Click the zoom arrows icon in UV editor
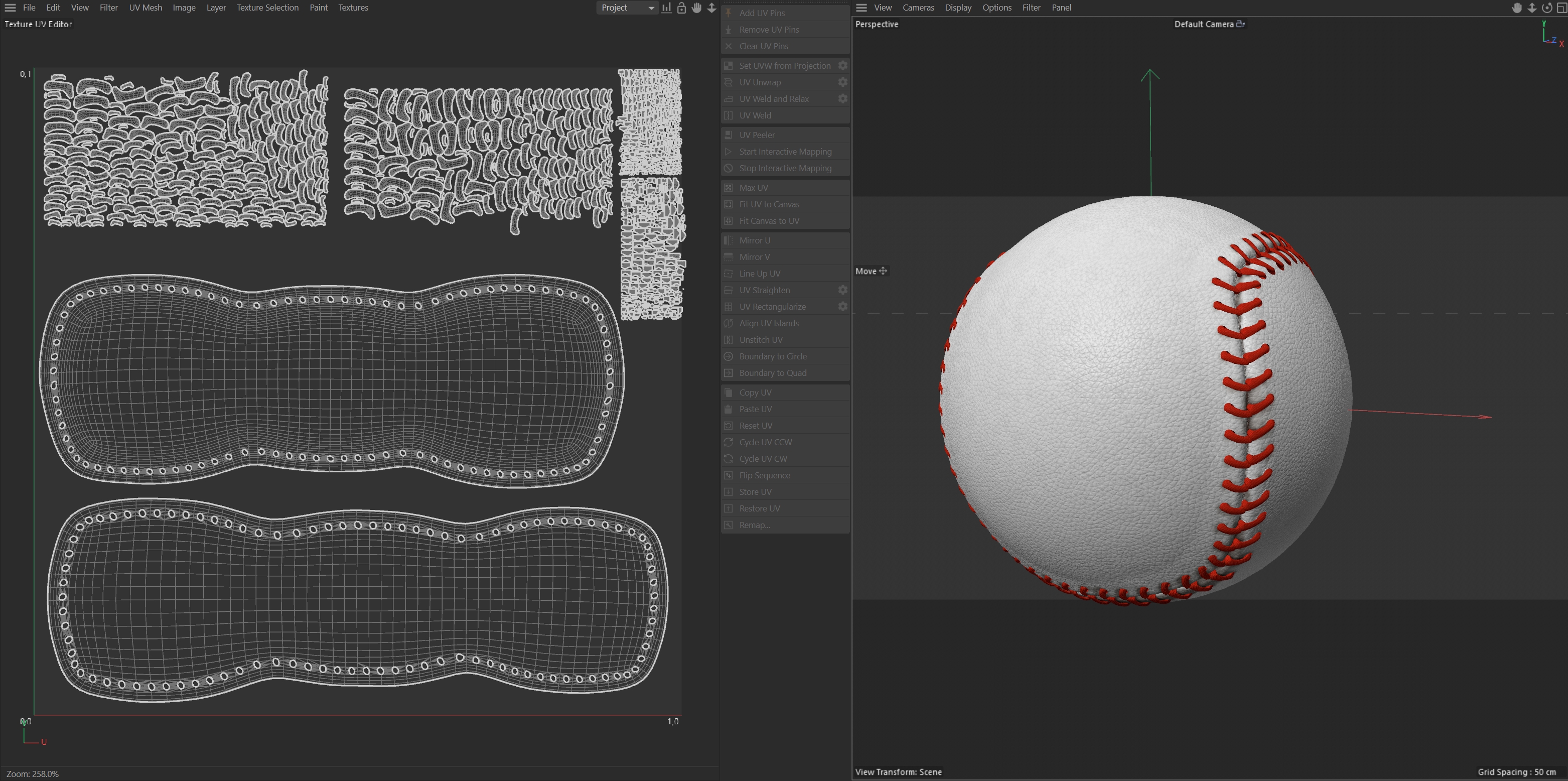1568x781 pixels. click(x=711, y=8)
